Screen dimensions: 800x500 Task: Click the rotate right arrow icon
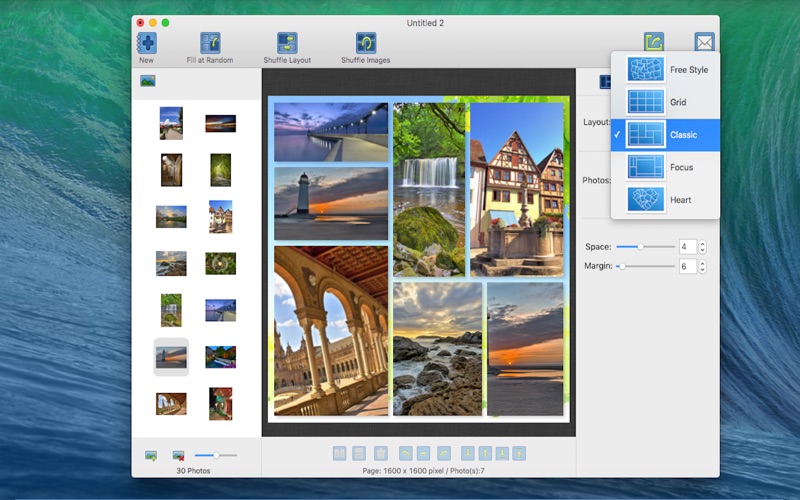coord(444,453)
